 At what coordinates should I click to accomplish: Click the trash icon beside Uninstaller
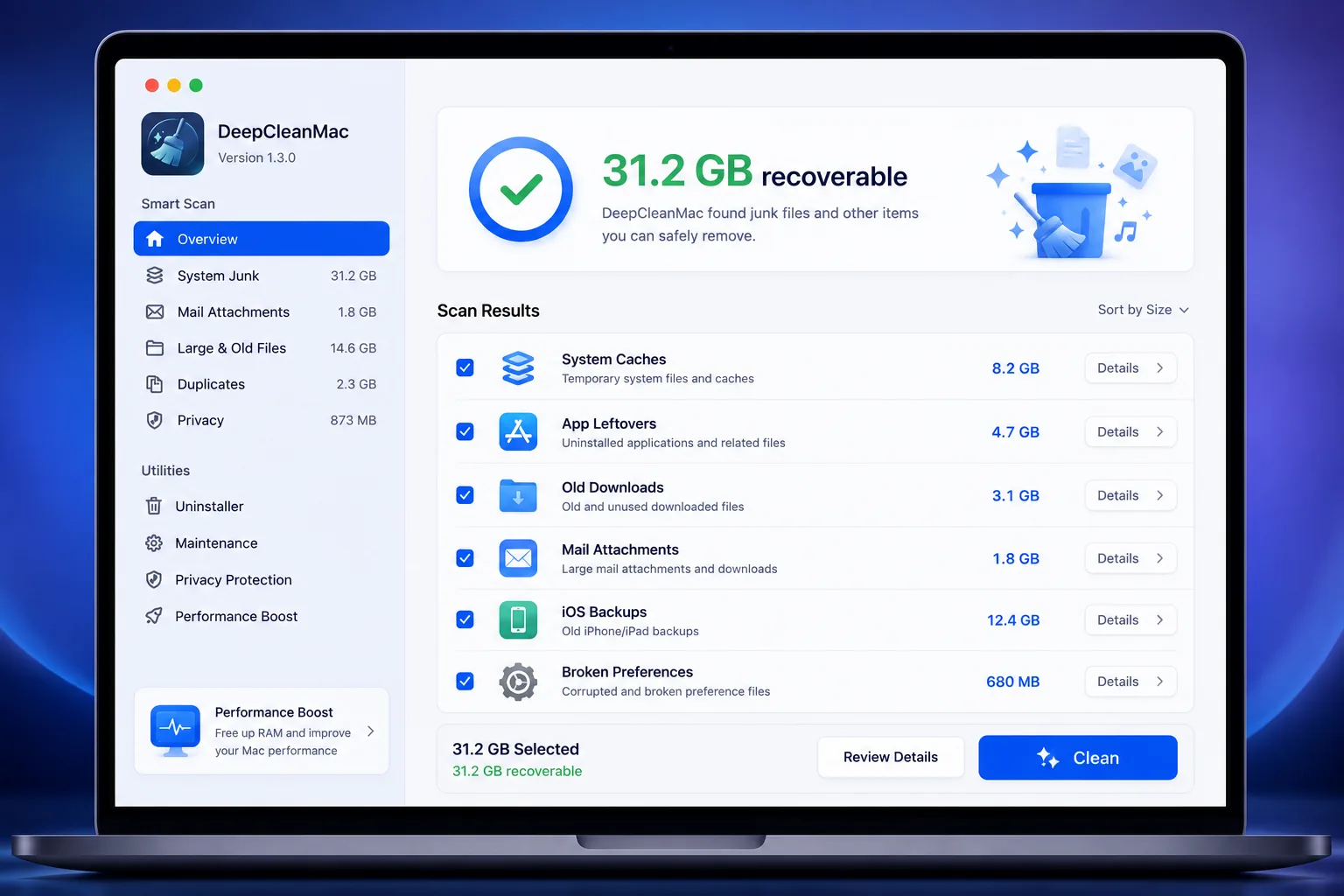point(154,506)
